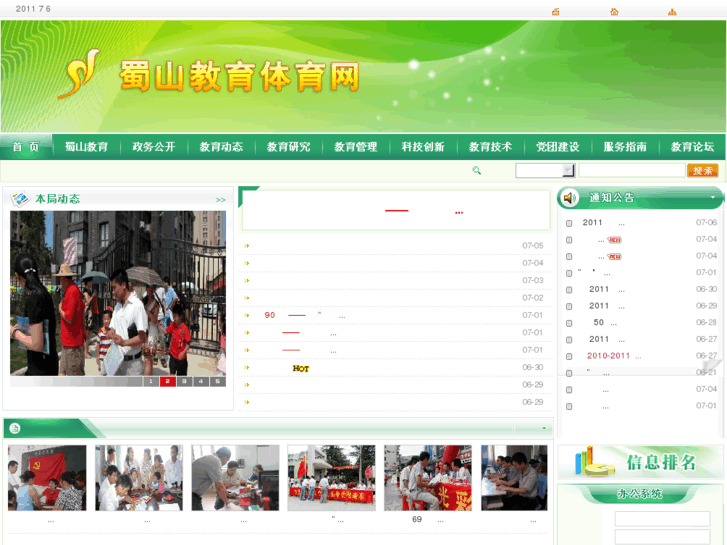Image resolution: width=727 pixels, height=545 pixels.
Task: Open the red news row starting with 90
Action: point(305,315)
